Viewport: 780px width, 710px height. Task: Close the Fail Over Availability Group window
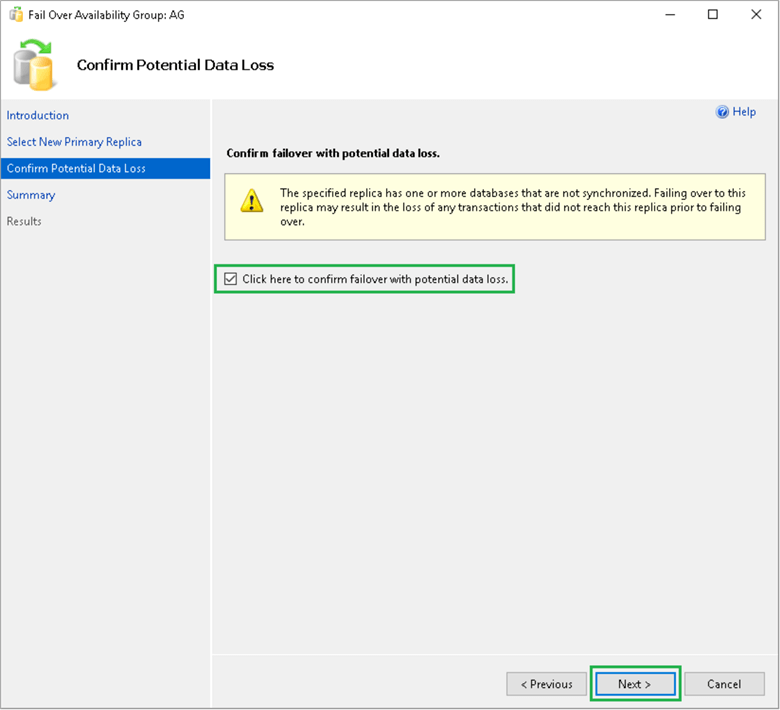[x=756, y=15]
